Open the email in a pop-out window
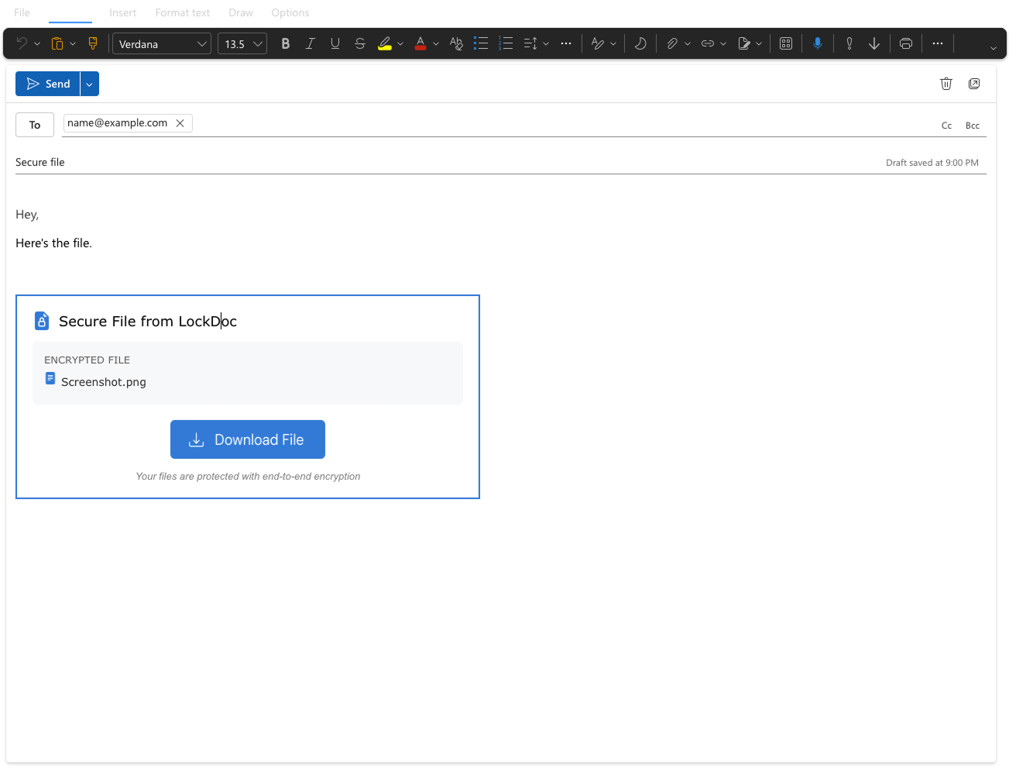Viewport: 1009px width, 768px height. [974, 84]
